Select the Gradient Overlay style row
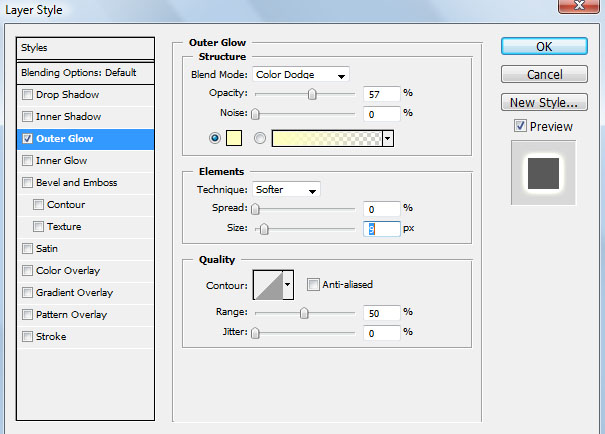 click(85, 293)
